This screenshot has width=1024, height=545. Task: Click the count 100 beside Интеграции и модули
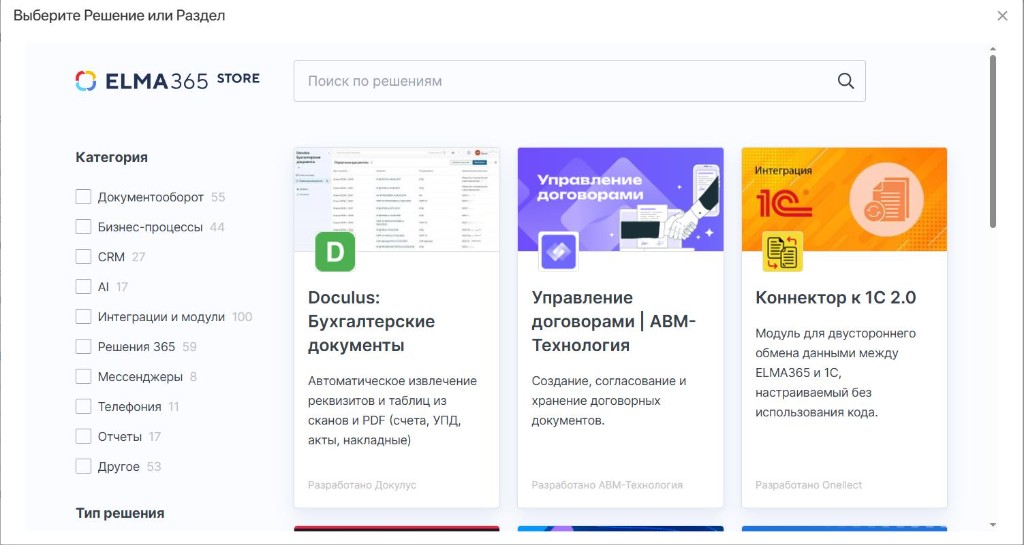242,317
